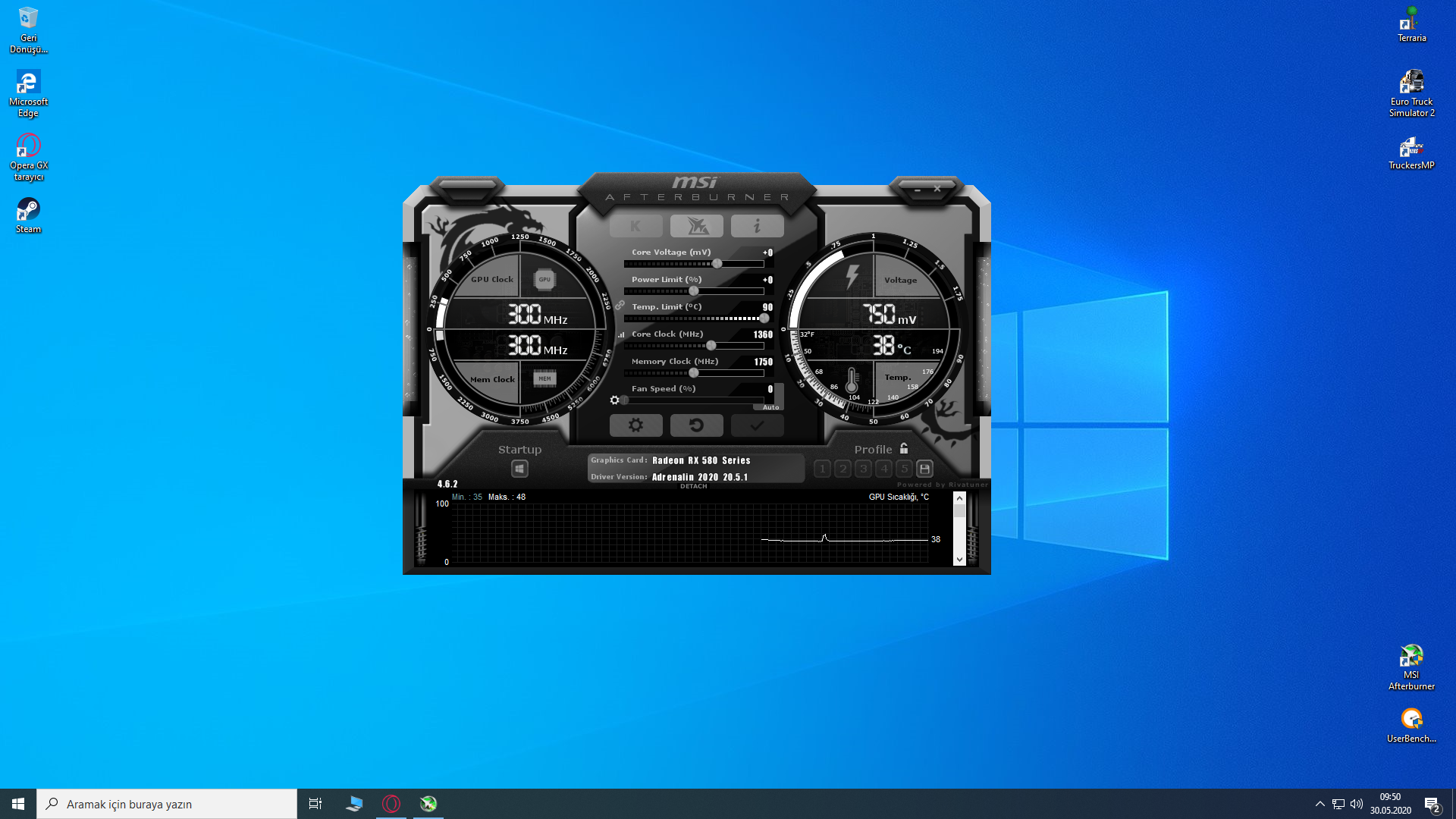The width and height of the screenshot is (1456, 819).
Task: Select the Microsoft Edge desktop icon
Action: tap(28, 94)
